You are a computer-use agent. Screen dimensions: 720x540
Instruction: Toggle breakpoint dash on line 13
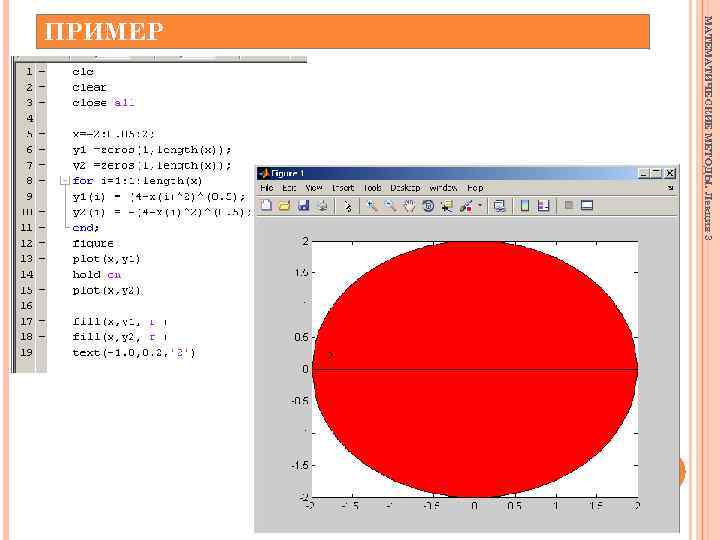pyautogui.click(x=42, y=259)
